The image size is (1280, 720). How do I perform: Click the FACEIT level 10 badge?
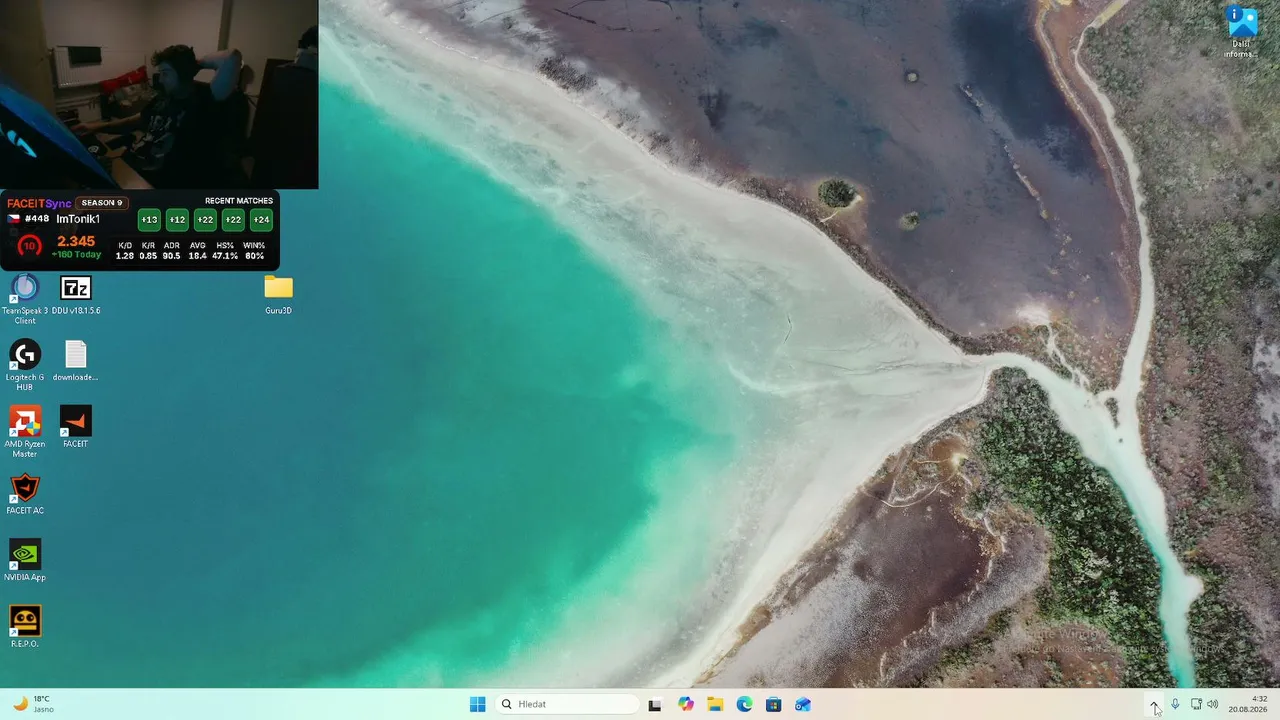[x=29, y=245]
